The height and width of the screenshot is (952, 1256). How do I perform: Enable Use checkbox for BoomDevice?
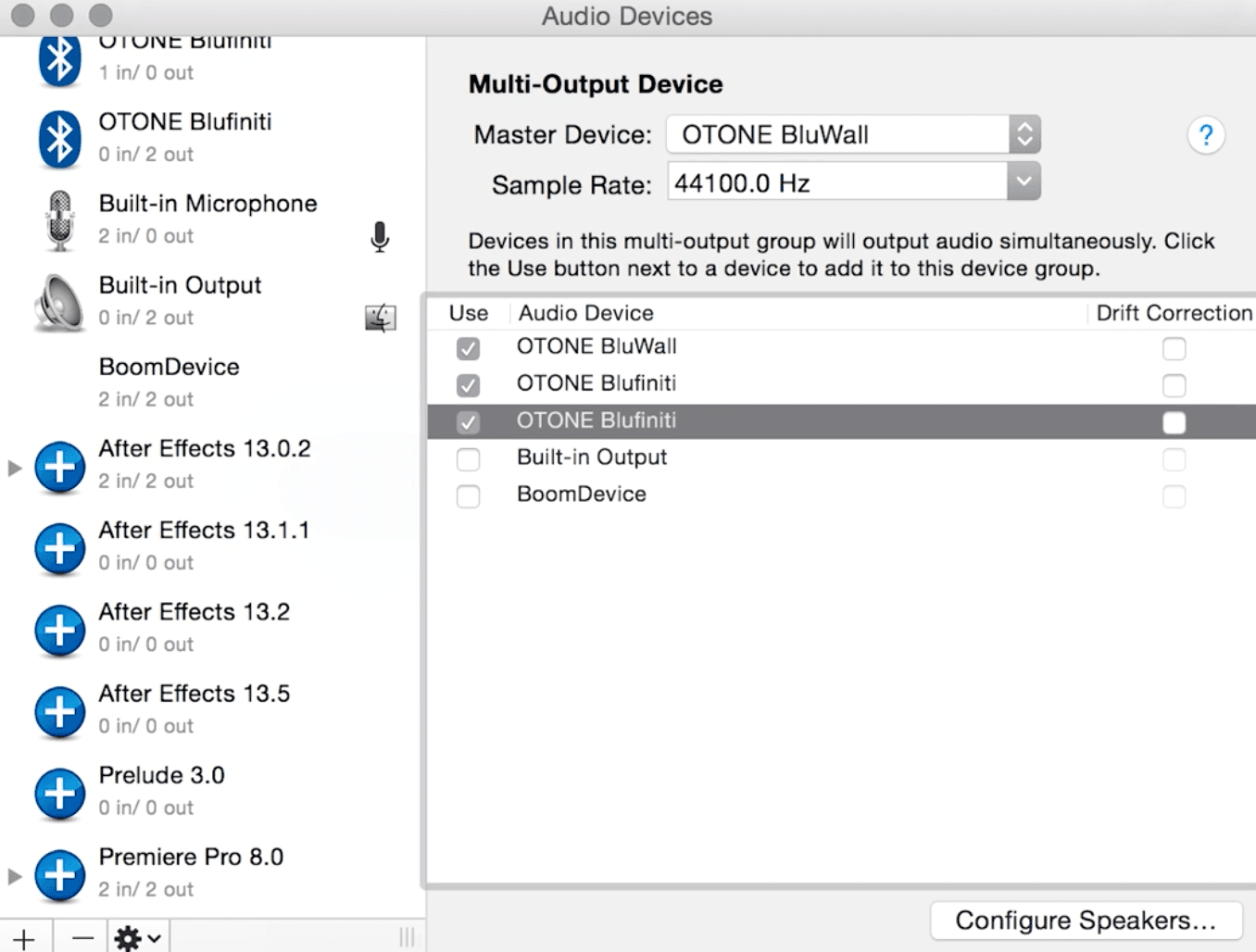point(469,496)
